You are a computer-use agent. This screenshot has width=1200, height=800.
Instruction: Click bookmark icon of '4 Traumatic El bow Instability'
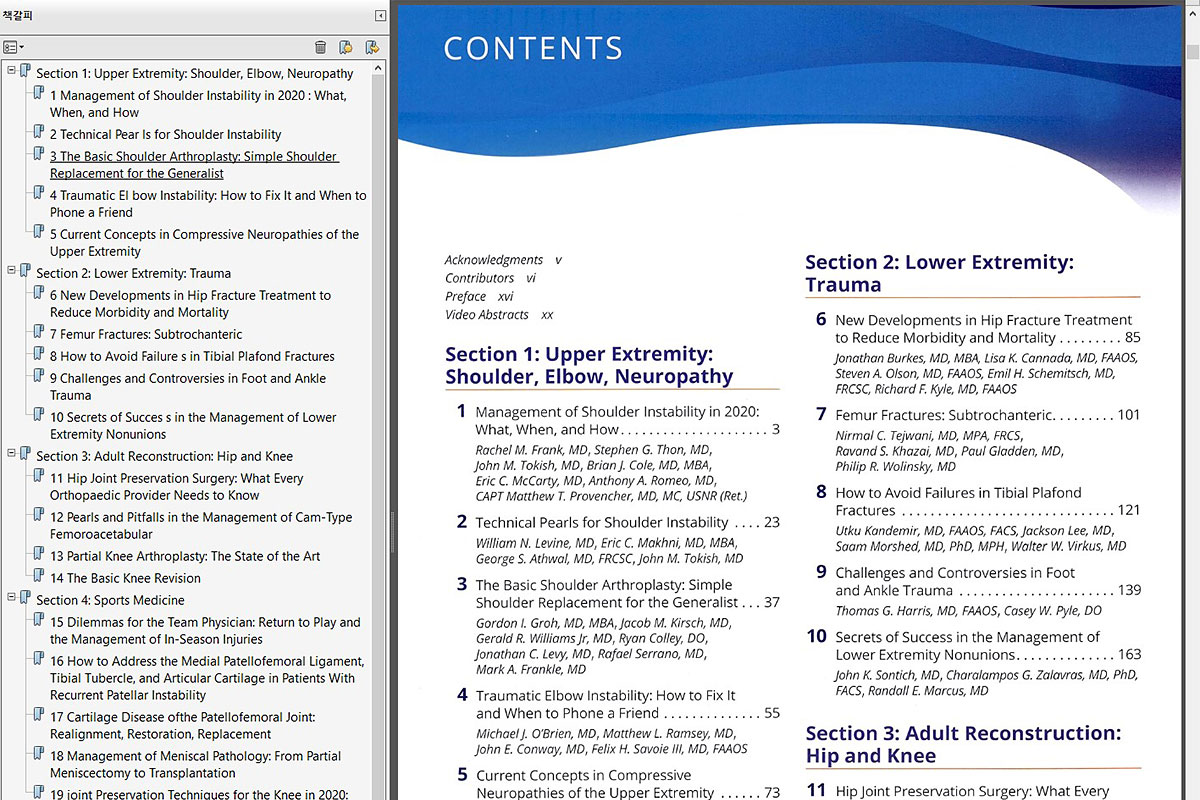point(39,193)
